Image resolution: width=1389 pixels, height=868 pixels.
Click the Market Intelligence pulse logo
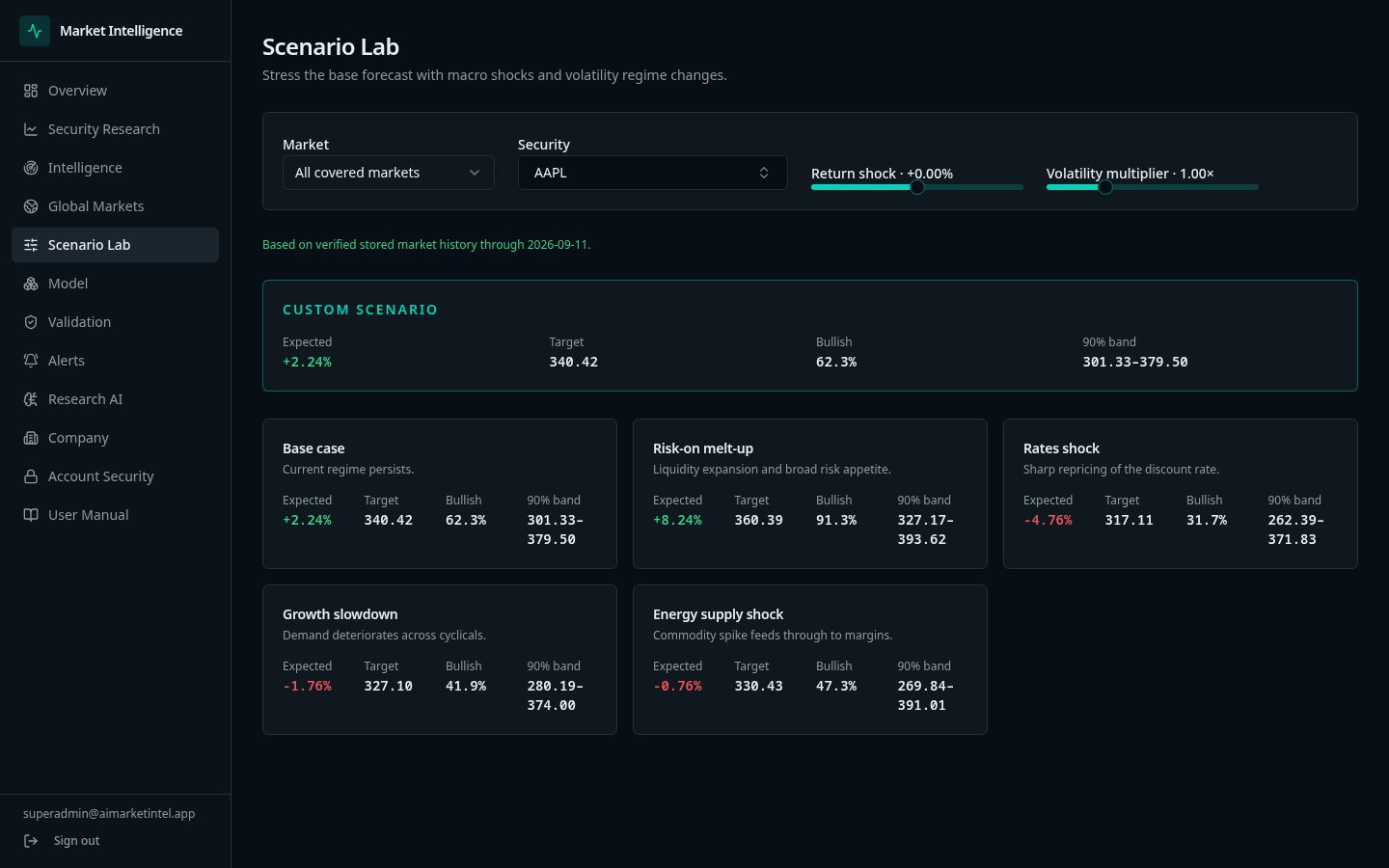[35, 31]
